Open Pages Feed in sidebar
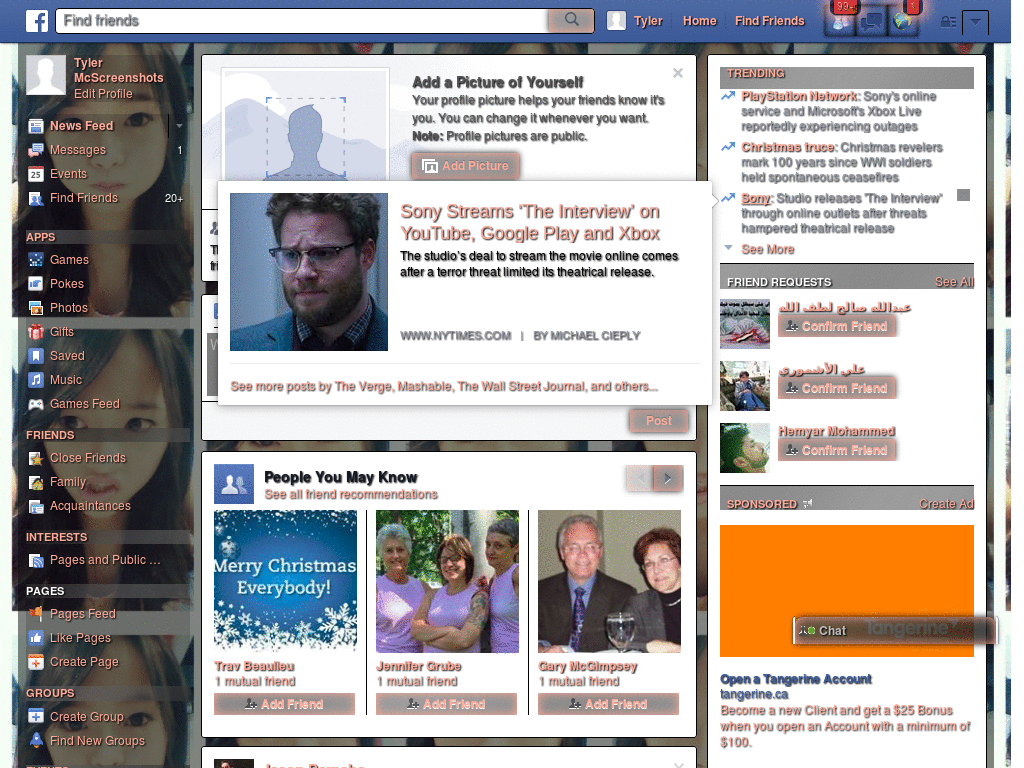 click(82, 615)
